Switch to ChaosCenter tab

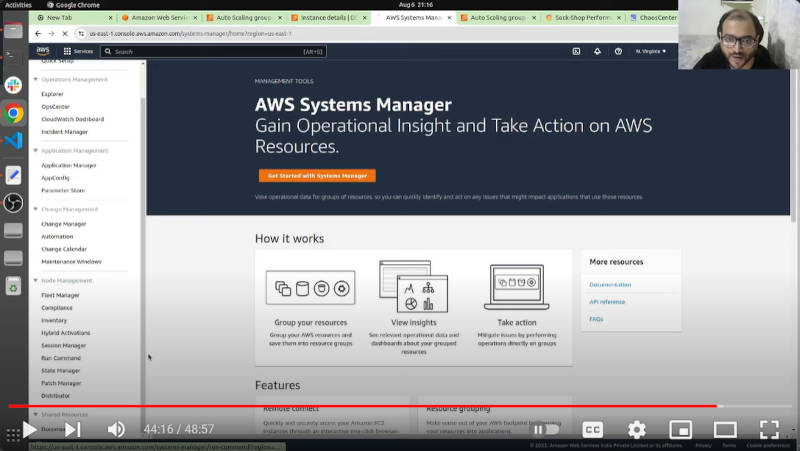(653, 17)
